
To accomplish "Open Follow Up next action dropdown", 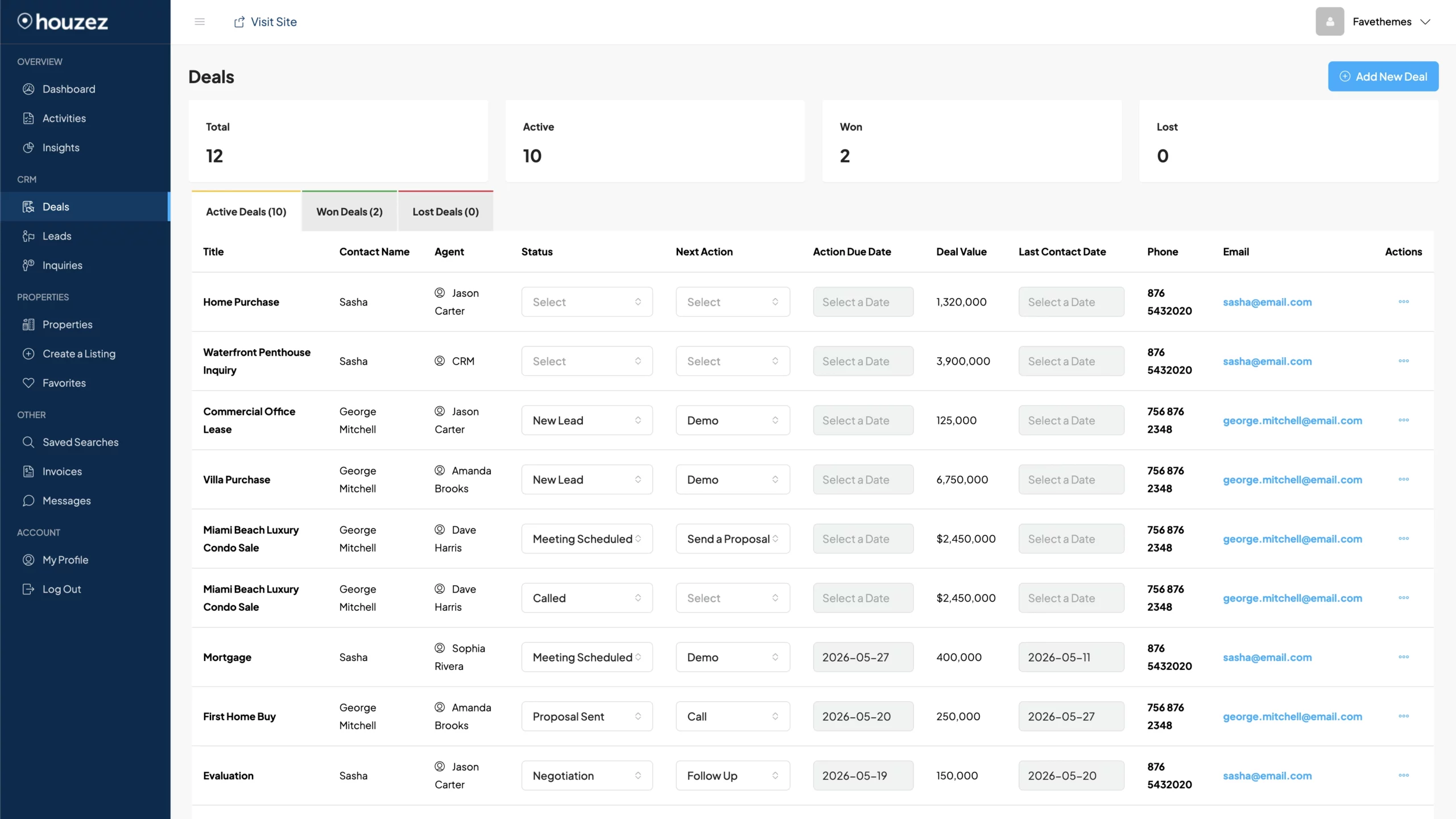I will coord(733,775).
